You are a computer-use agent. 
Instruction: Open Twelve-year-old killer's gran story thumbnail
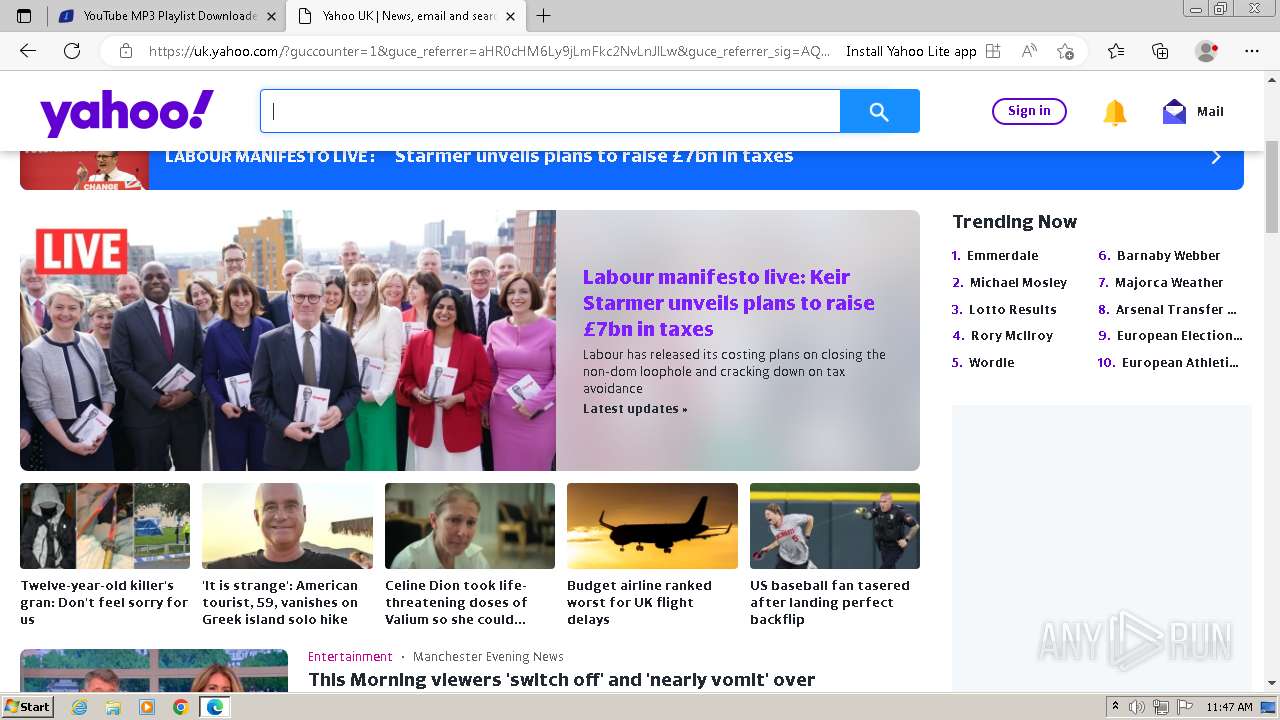(x=105, y=526)
